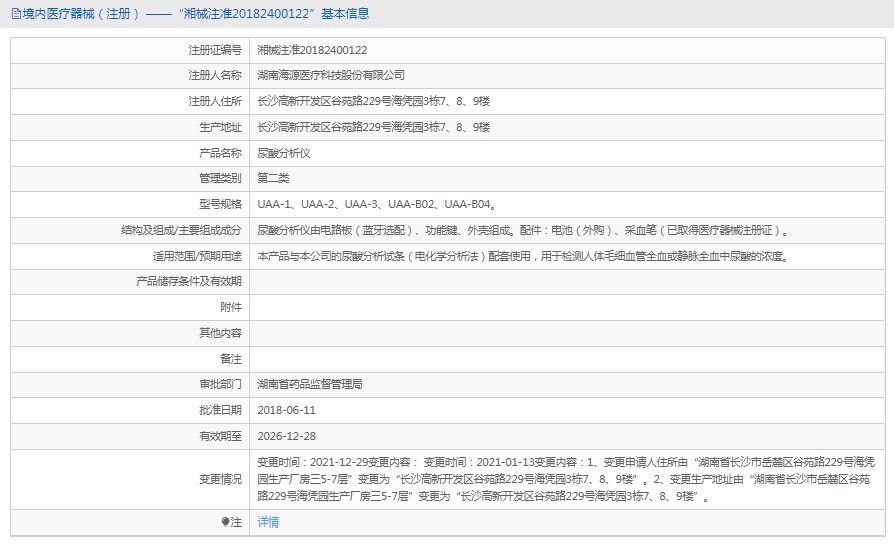This screenshot has height=544, width=894.
Task: Click the page title 境内医疗器械（注册）
Action: pos(80,14)
